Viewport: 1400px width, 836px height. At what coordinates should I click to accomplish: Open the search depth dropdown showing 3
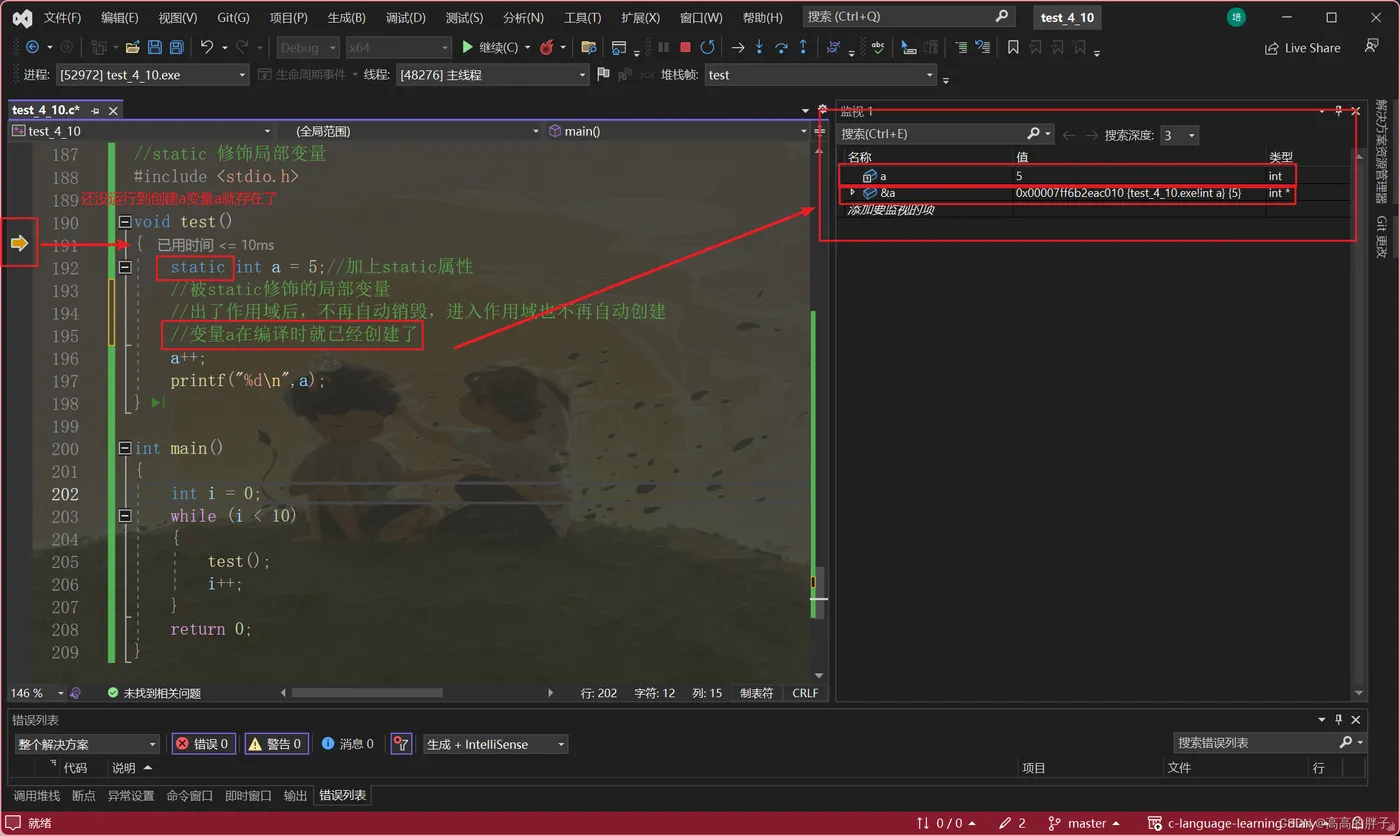pyautogui.click(x=1179, y=134)
